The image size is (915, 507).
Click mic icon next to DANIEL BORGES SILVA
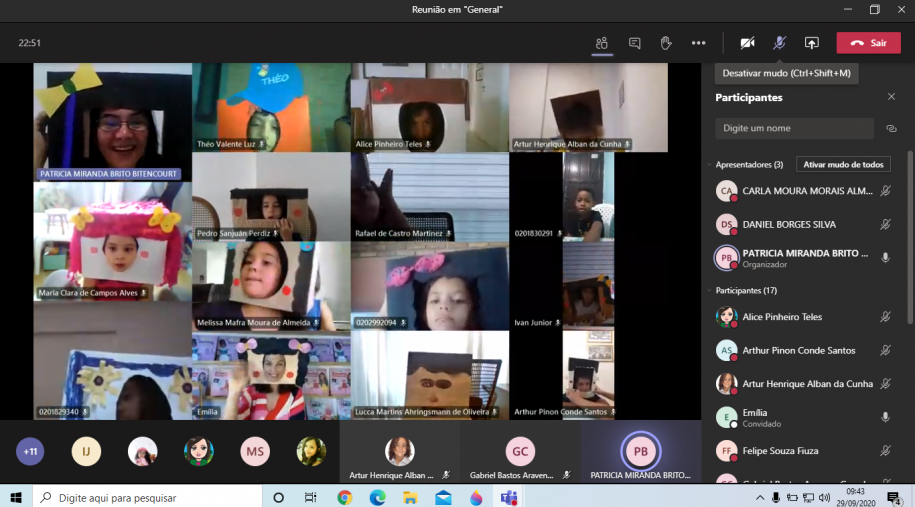coord(885,224)
